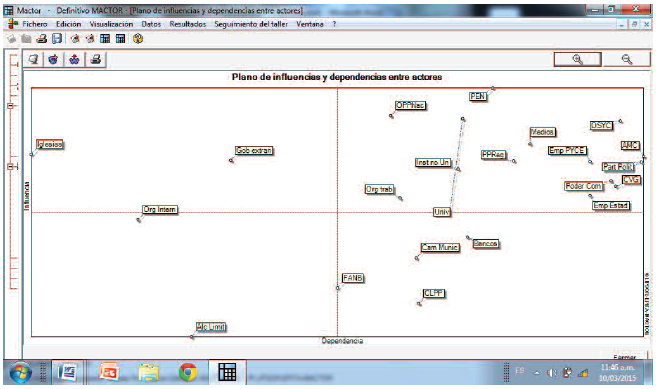Select the Alc Limit actor label

[211, 327]
